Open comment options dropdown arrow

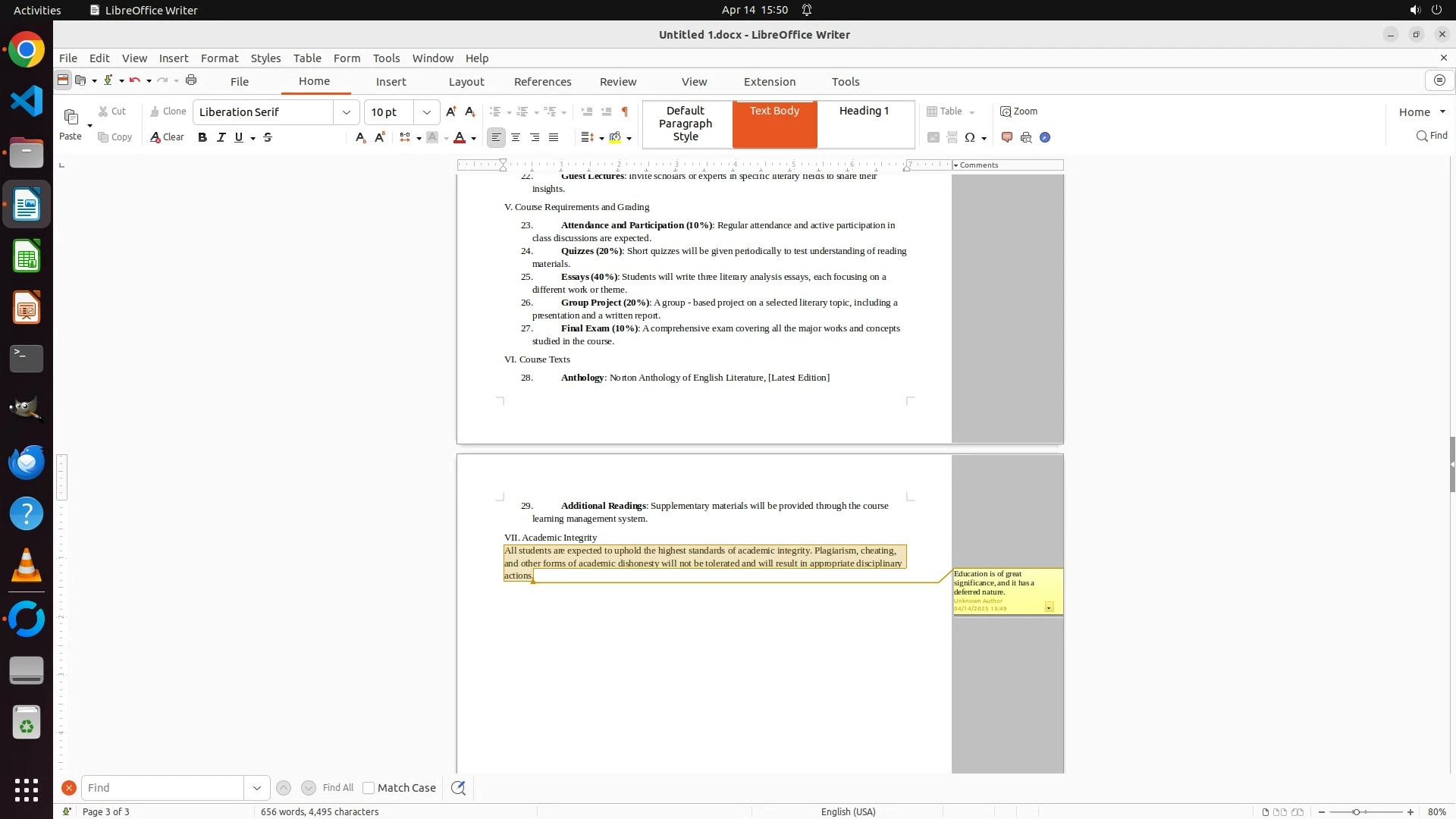pyautogui.click(x=1049, y=607)
